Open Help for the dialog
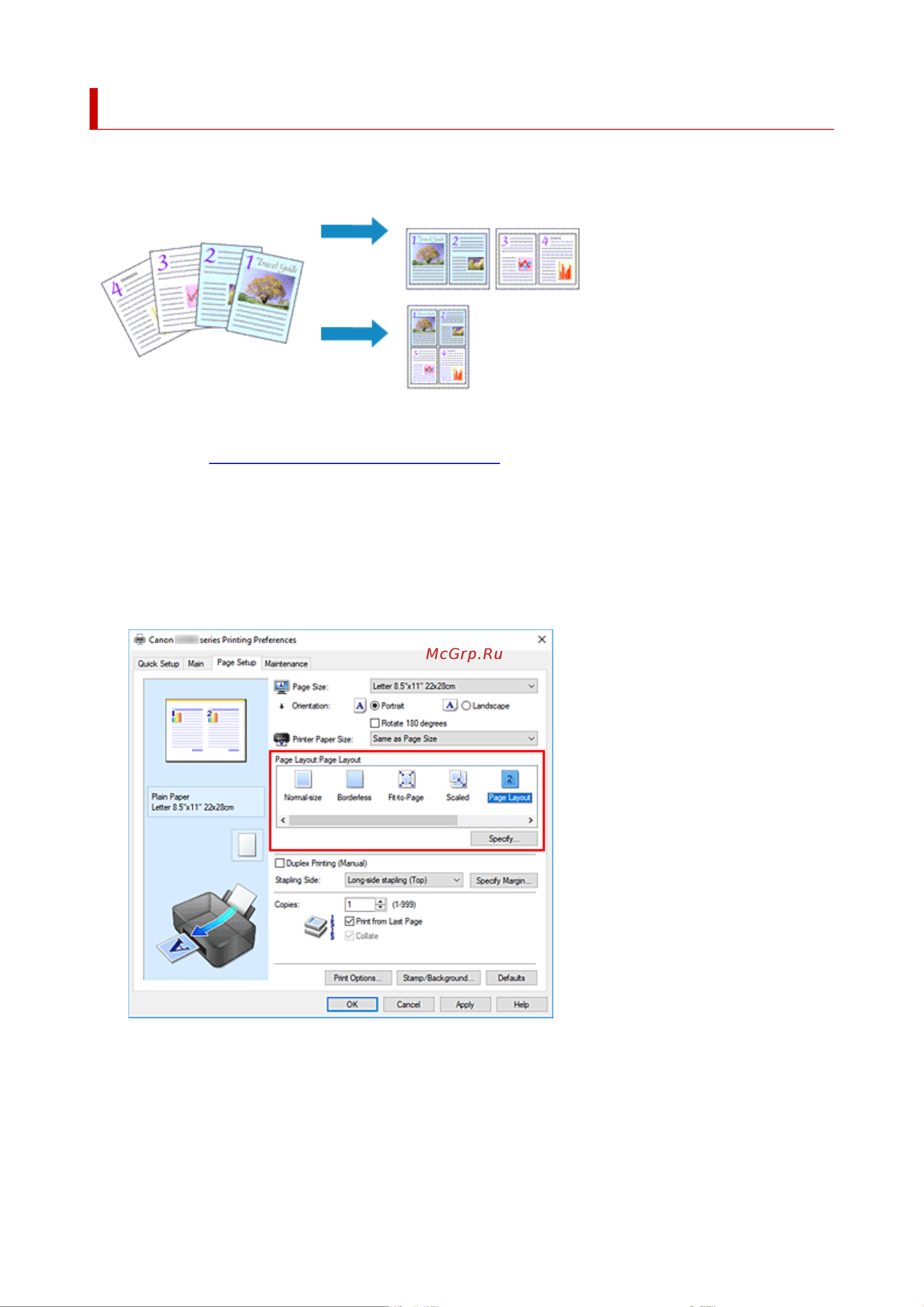The image size is (924, 1307). 521,1005
